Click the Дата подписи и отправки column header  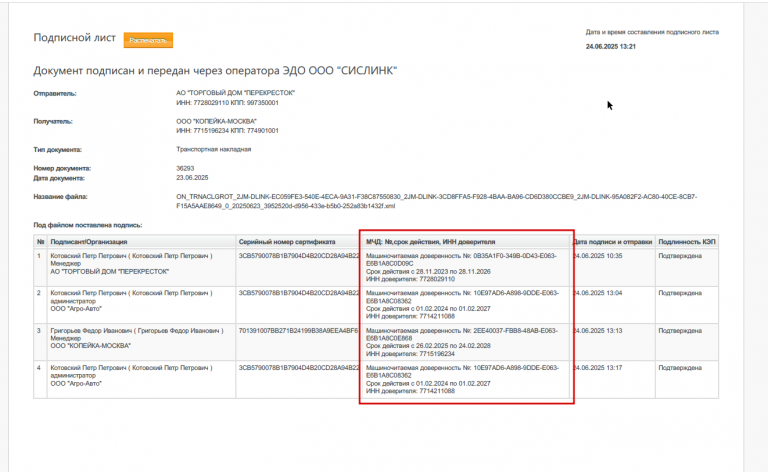612,242
